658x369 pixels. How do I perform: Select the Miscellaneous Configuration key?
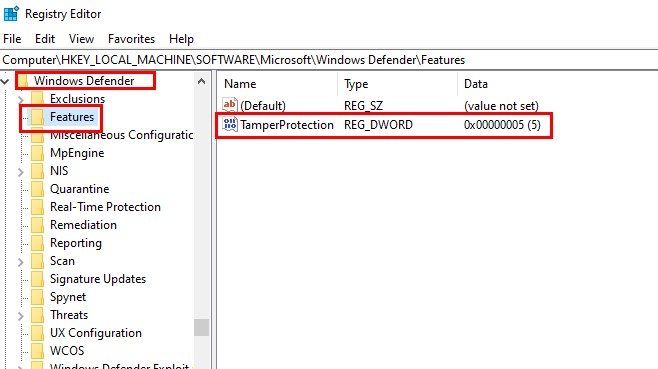[x=121, y=135]
